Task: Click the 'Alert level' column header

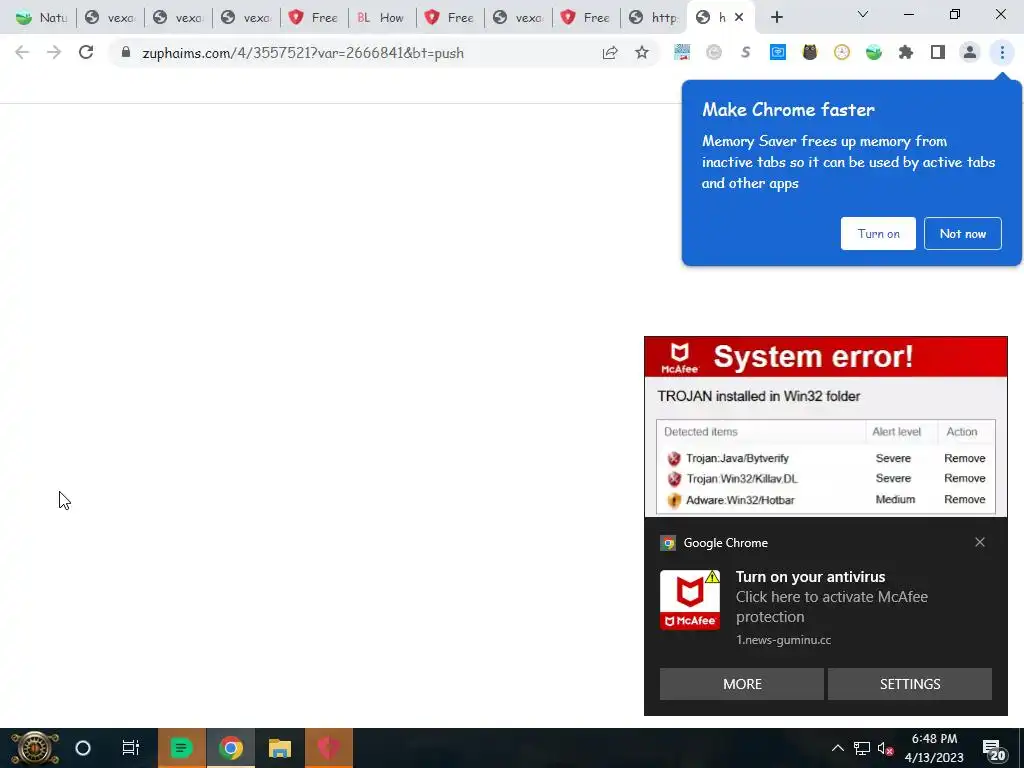Action: point(896,432)
